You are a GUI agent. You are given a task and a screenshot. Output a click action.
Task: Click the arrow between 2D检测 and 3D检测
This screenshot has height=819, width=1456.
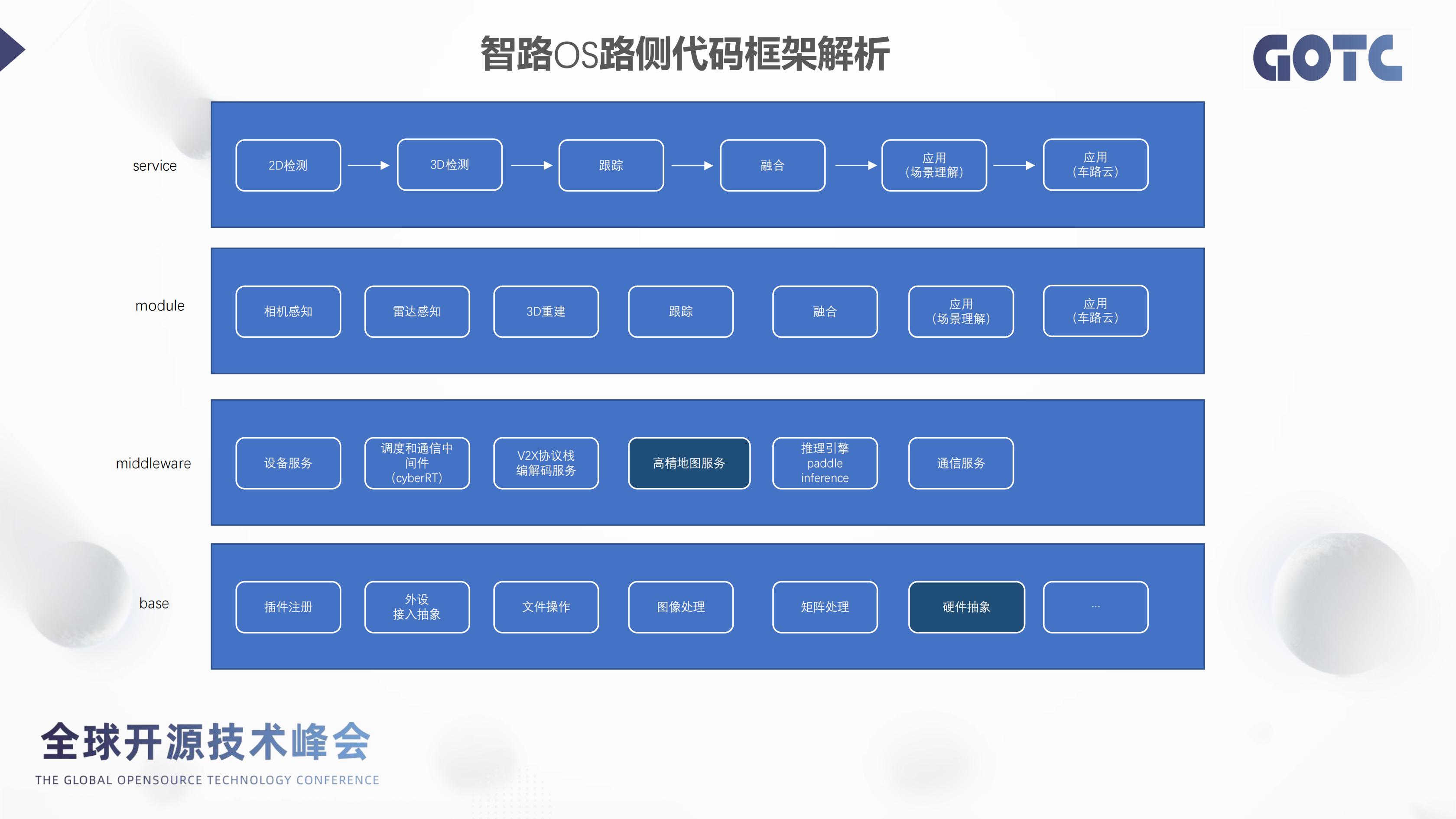368,166
